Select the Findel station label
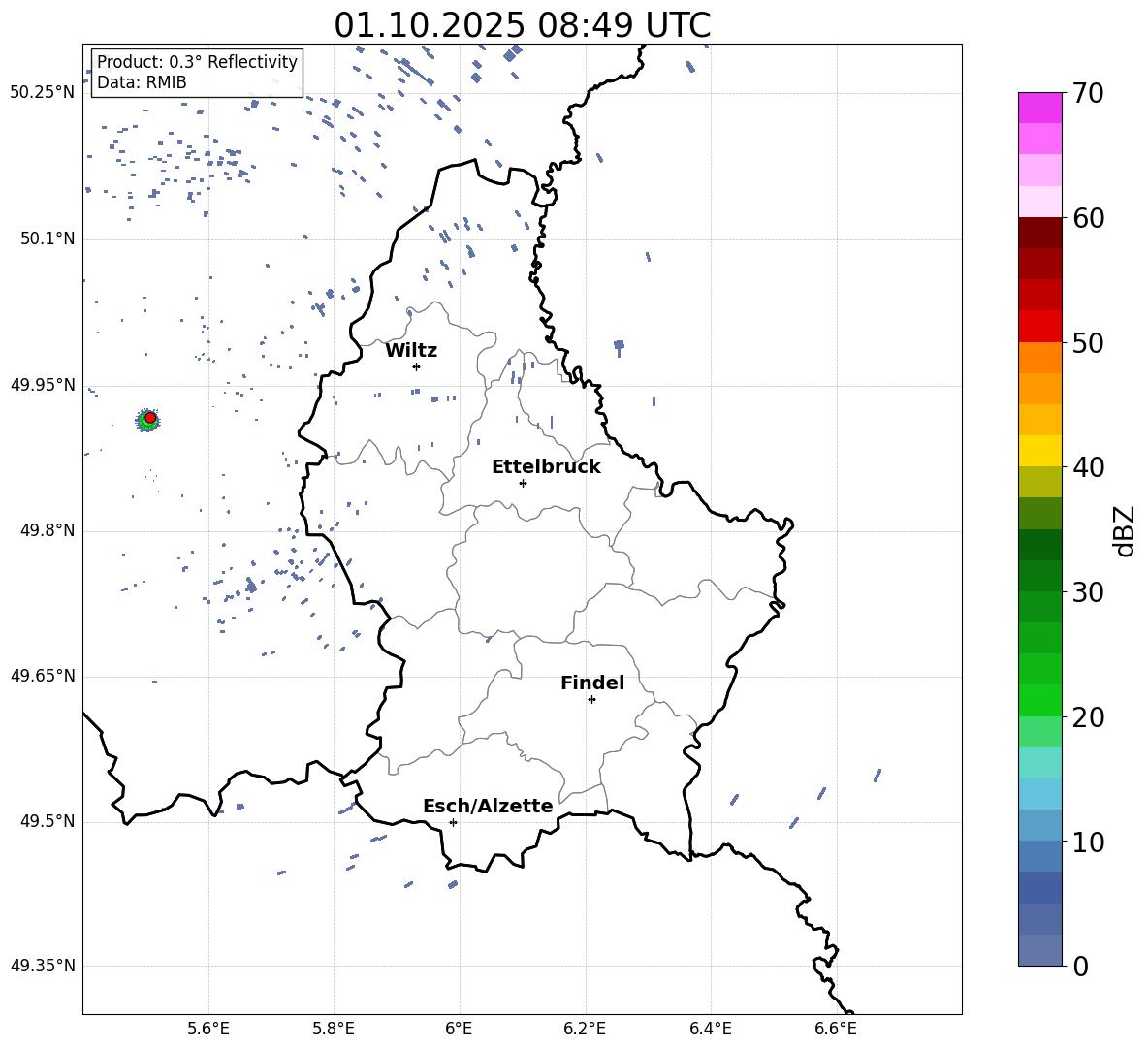The image size is (1148, 1048). click(x=592, y=683)
